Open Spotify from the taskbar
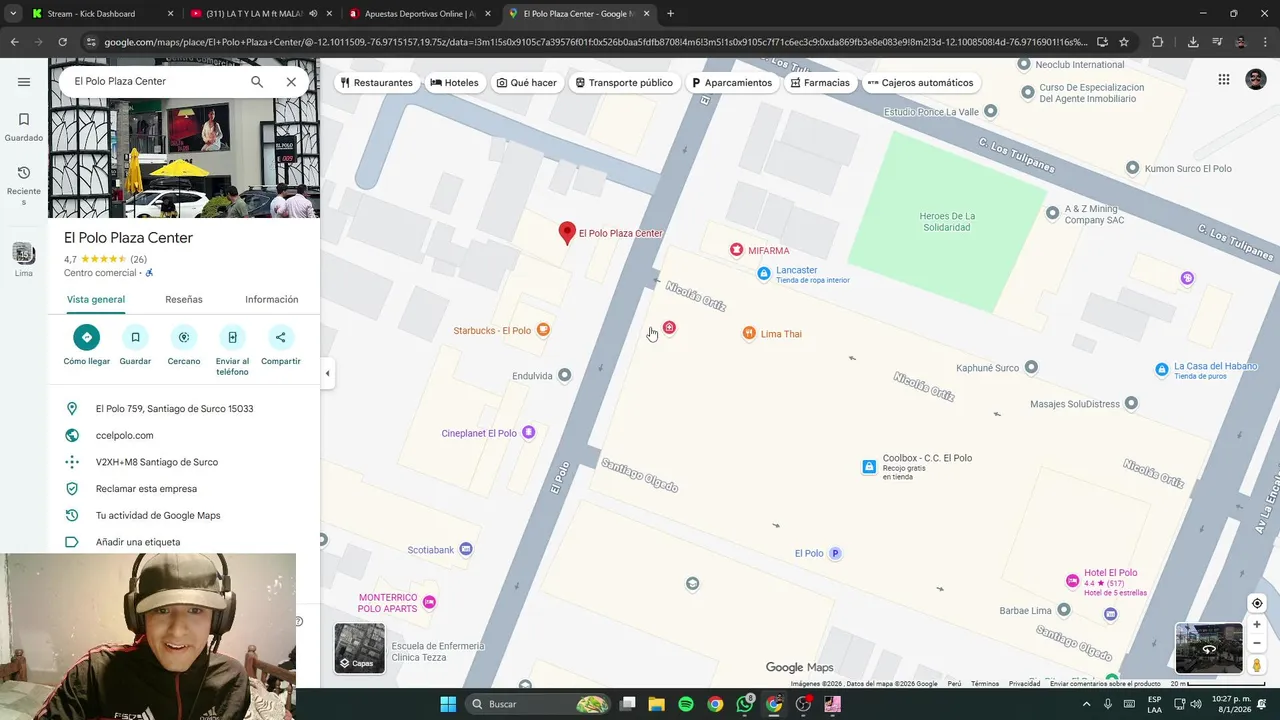The height and width of the screenshot is (720, 1280). pyautogui.click(x=686, y=704)
